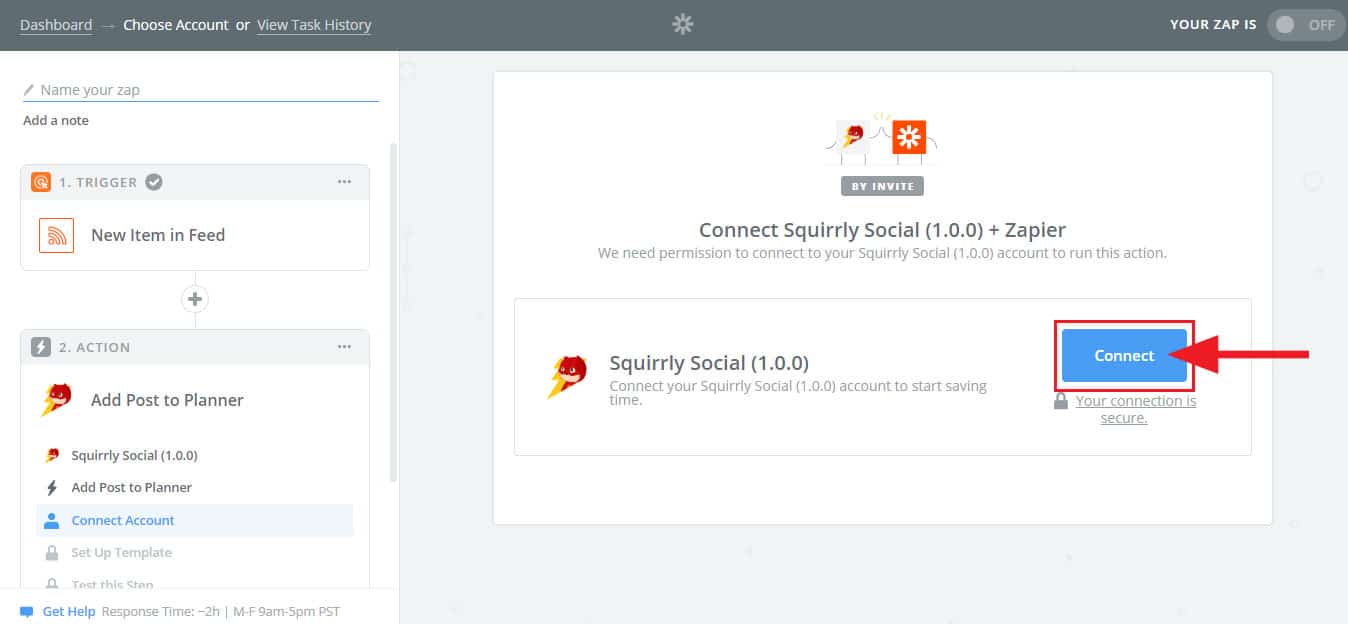Click the lightning action step badge icon
Image resolution: width=1348 pixels, height=624 pixels.
pyautogui.click(x=41, y=347)
